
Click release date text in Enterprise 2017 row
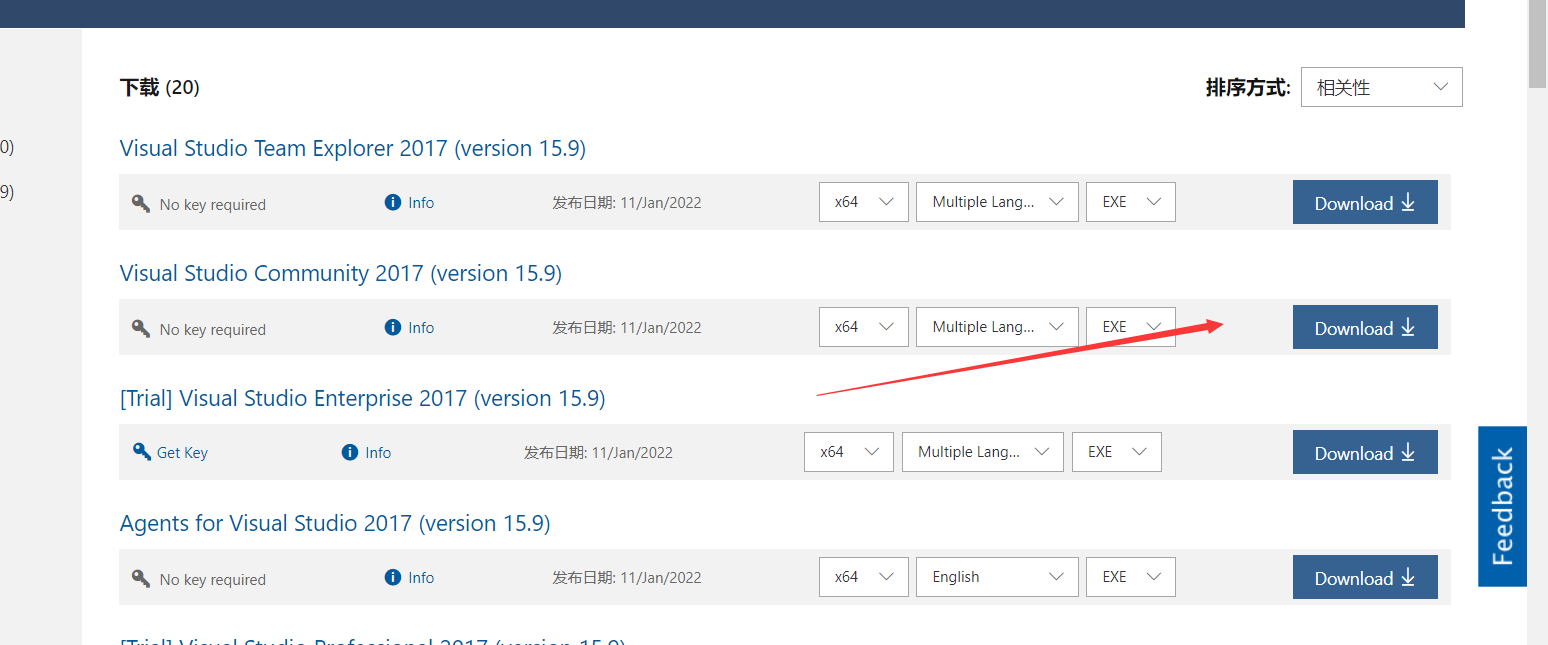coord(598,453)
